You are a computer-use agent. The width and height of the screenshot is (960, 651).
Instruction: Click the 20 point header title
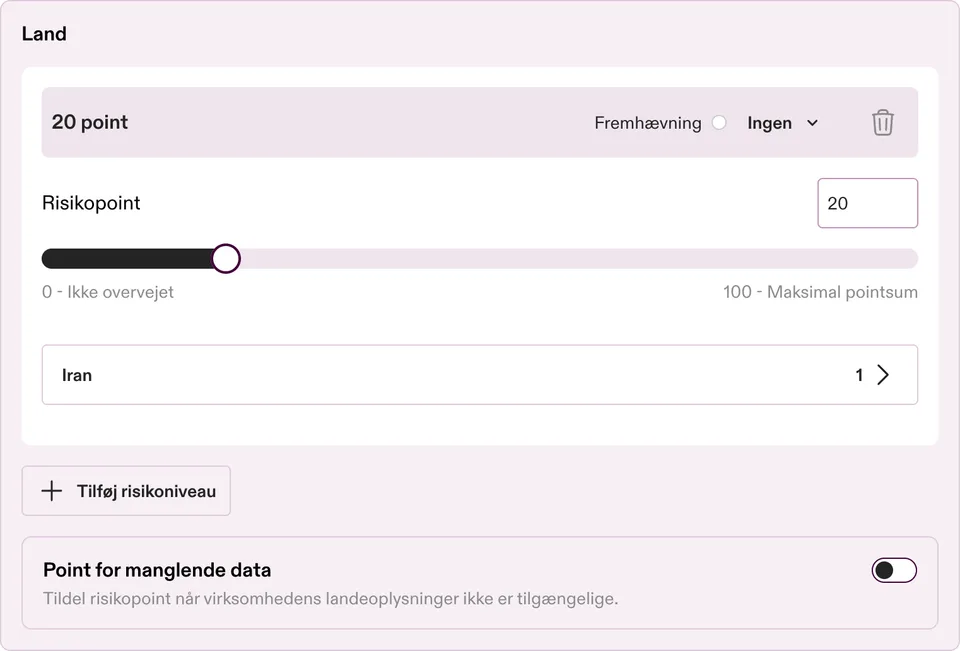[90, 122]
